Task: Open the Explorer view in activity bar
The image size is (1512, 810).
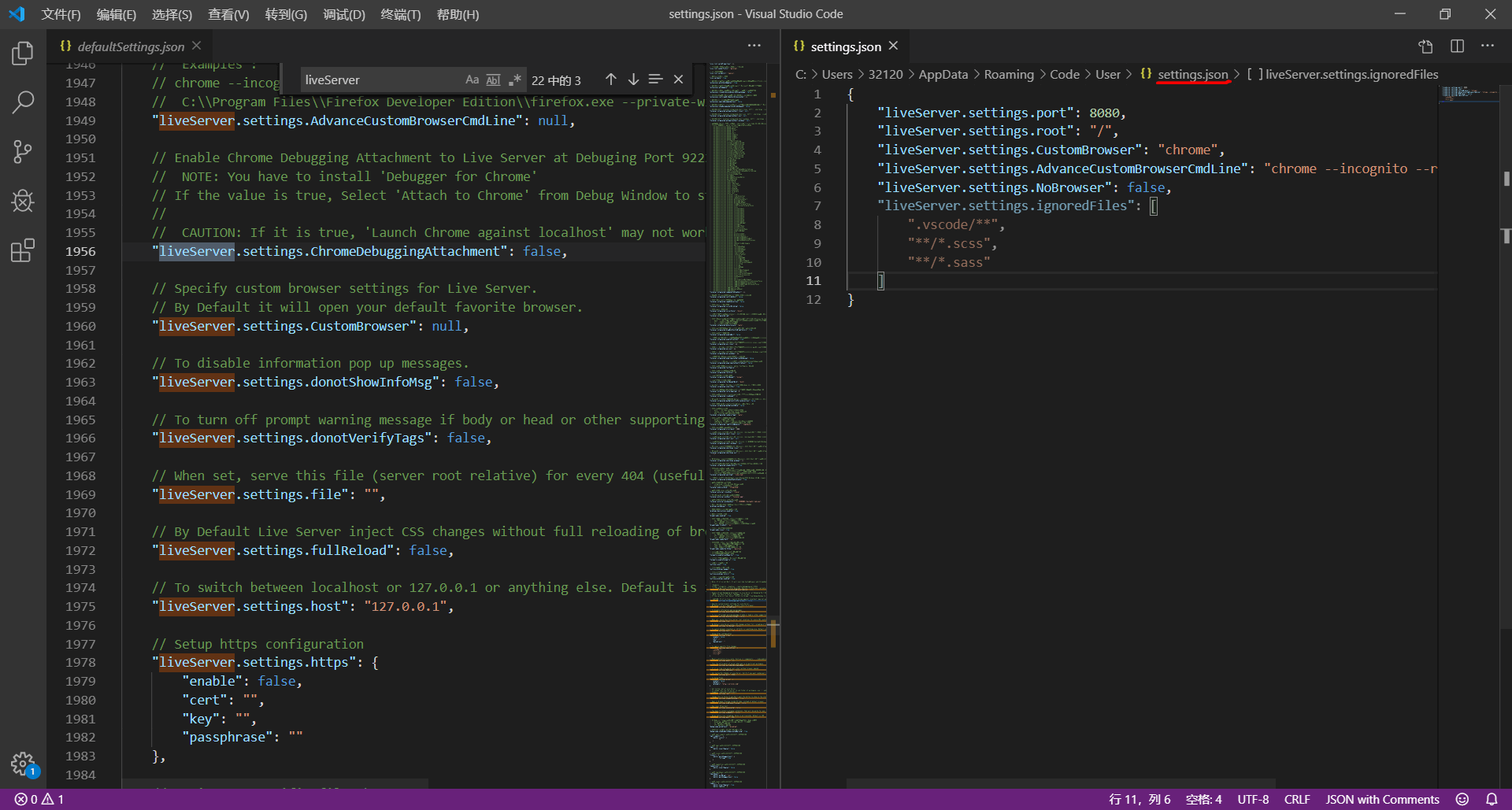Action: [23, 54]
